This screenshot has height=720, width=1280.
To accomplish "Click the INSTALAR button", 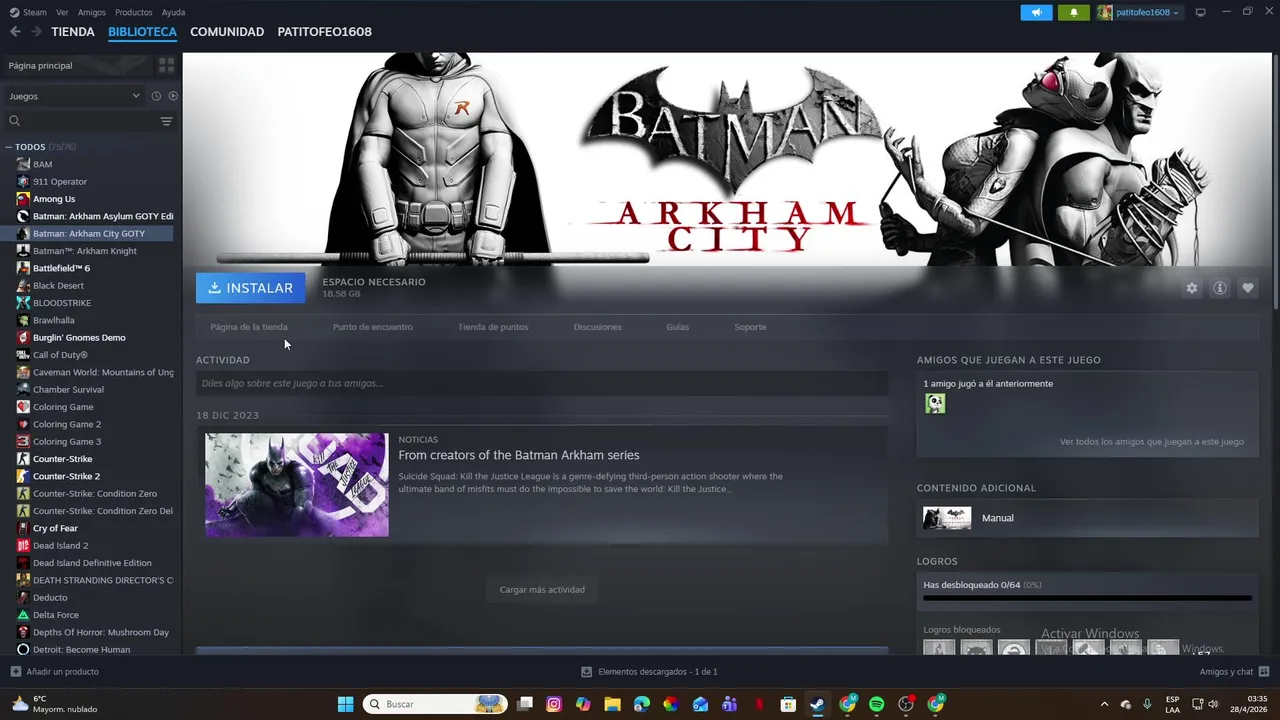I will (x=250, y=288).
